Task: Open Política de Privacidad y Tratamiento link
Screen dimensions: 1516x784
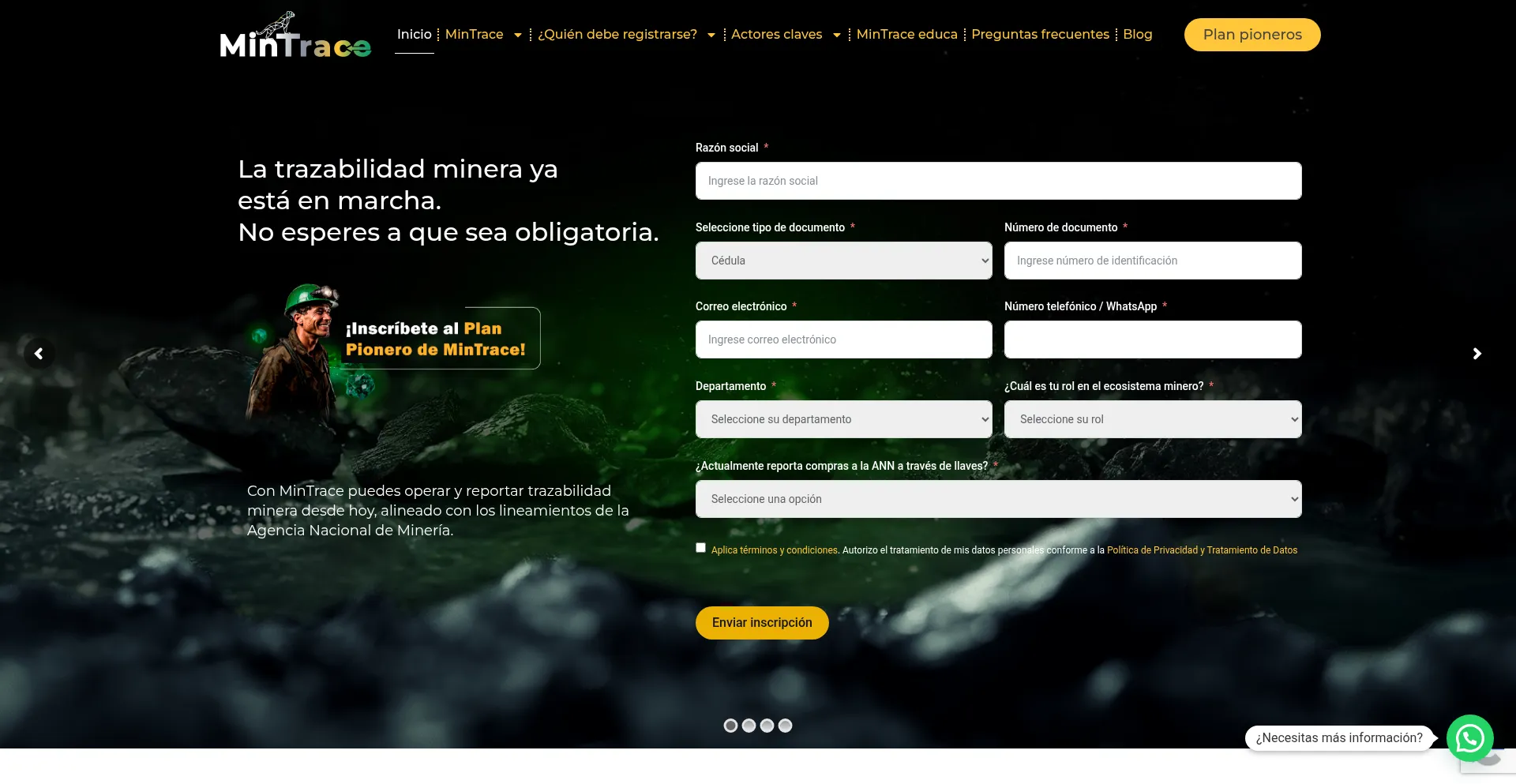Action: (x=1202, y=550)
